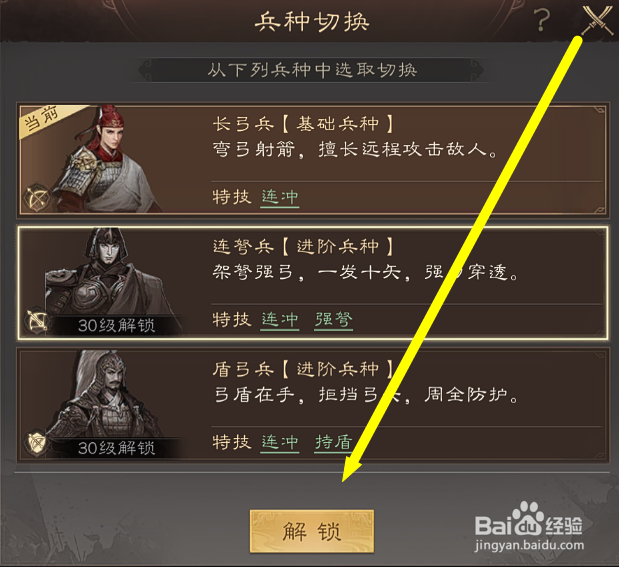Open the question mark help icon

coord(541,20)
